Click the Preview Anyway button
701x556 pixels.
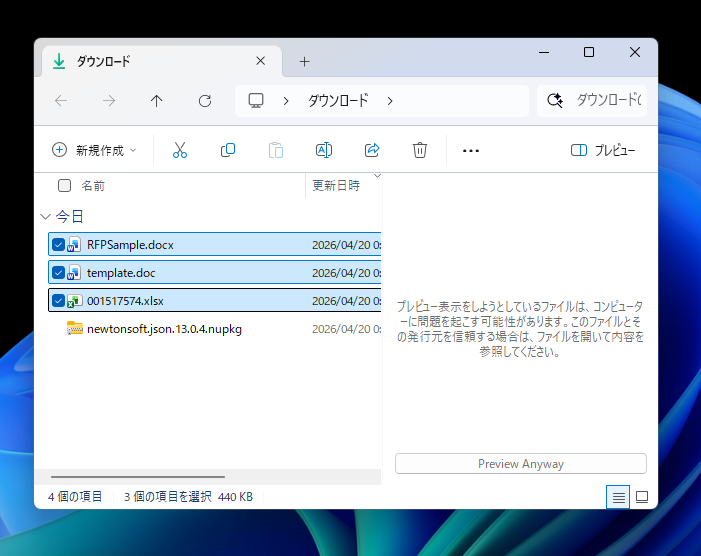coord(521,463)
